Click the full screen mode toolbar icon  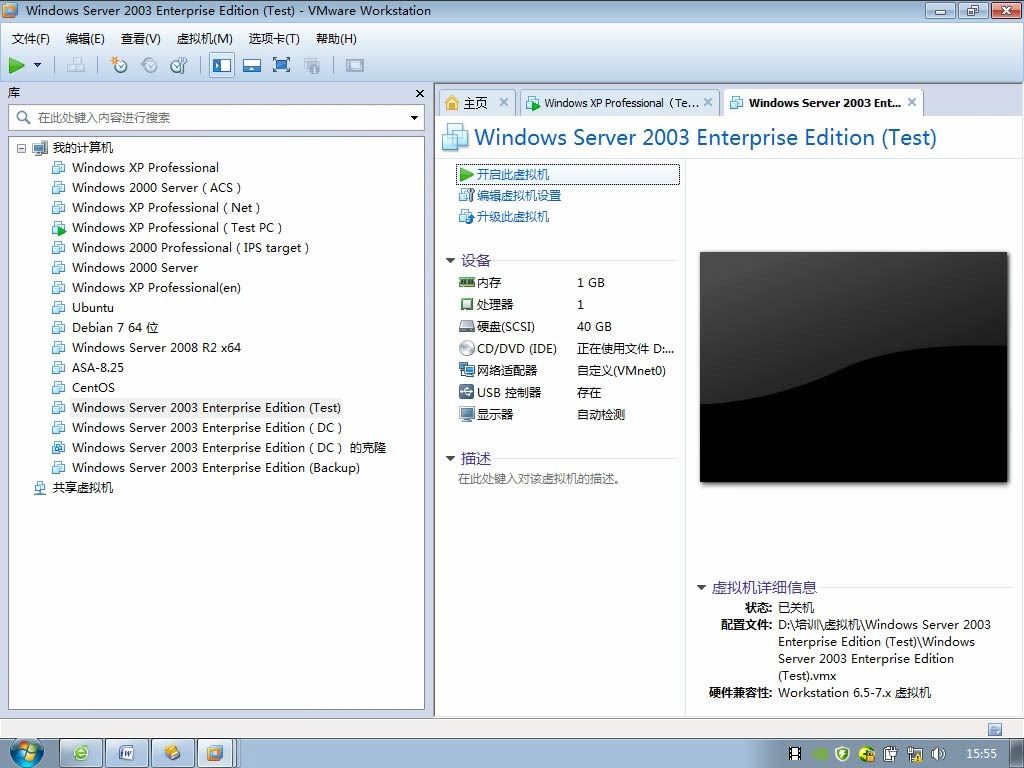pyautogui.click(x=281, y=65)
